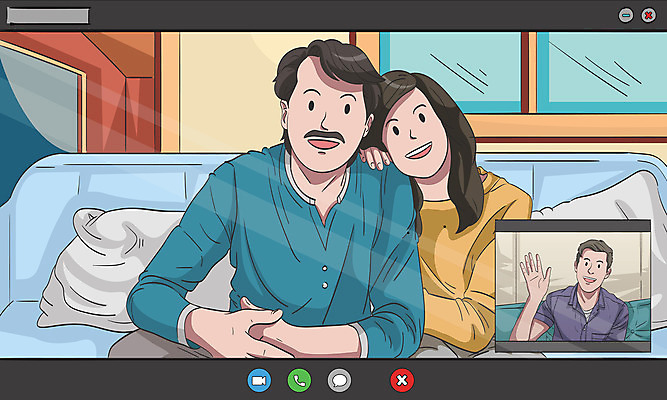End the call with red X button
This screenshot has height=400, width=667.
tap(401, 380)
